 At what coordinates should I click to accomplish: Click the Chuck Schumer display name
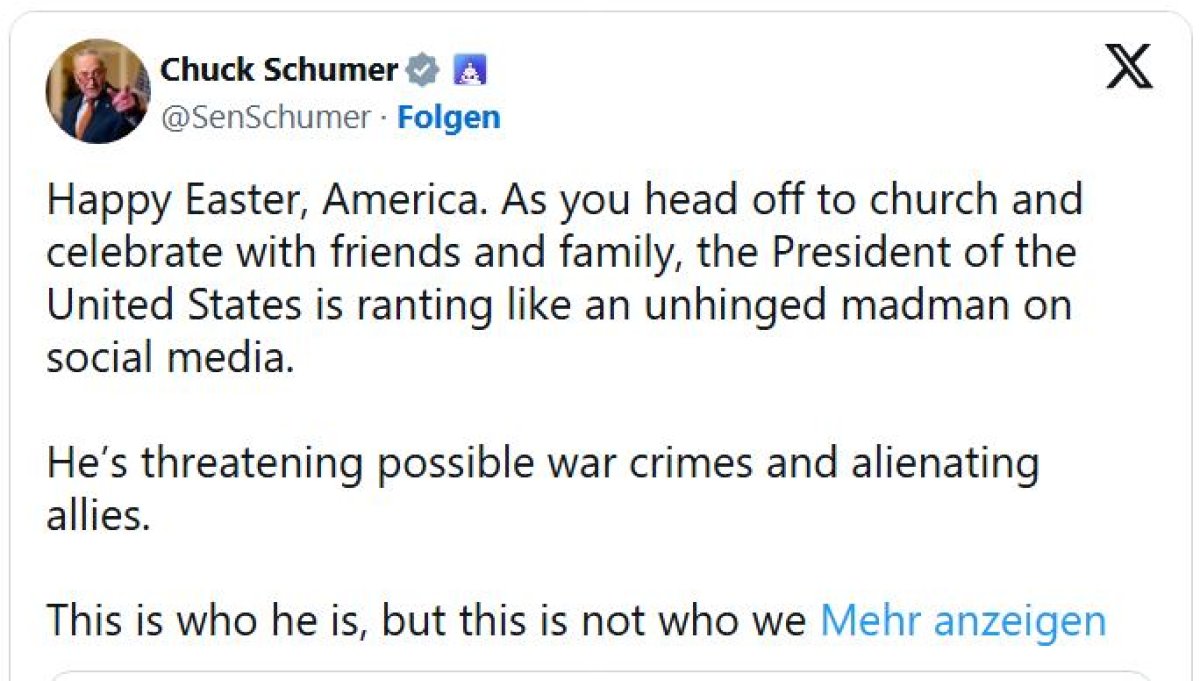[279, 71]
